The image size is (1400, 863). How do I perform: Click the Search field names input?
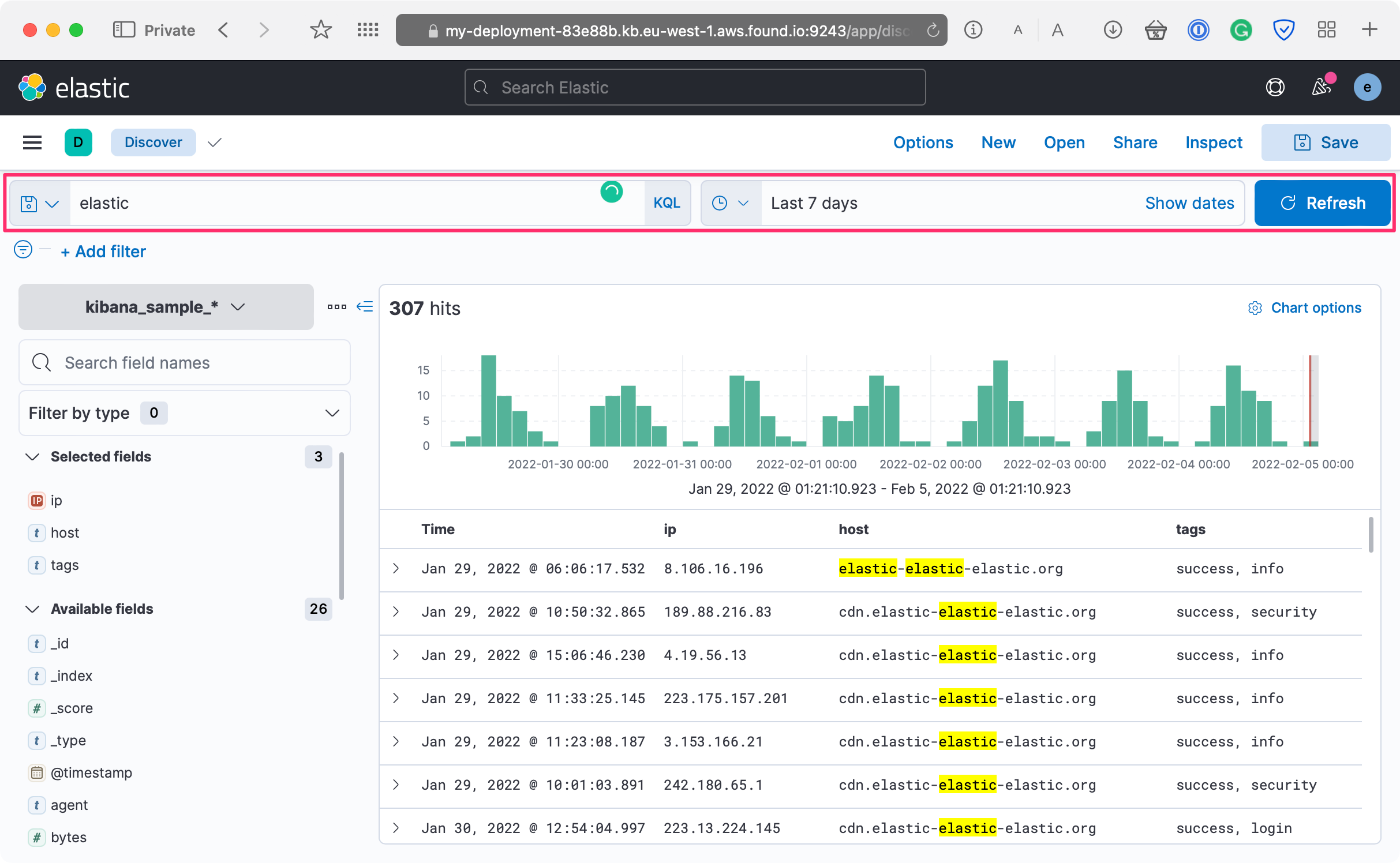(185, 363)
